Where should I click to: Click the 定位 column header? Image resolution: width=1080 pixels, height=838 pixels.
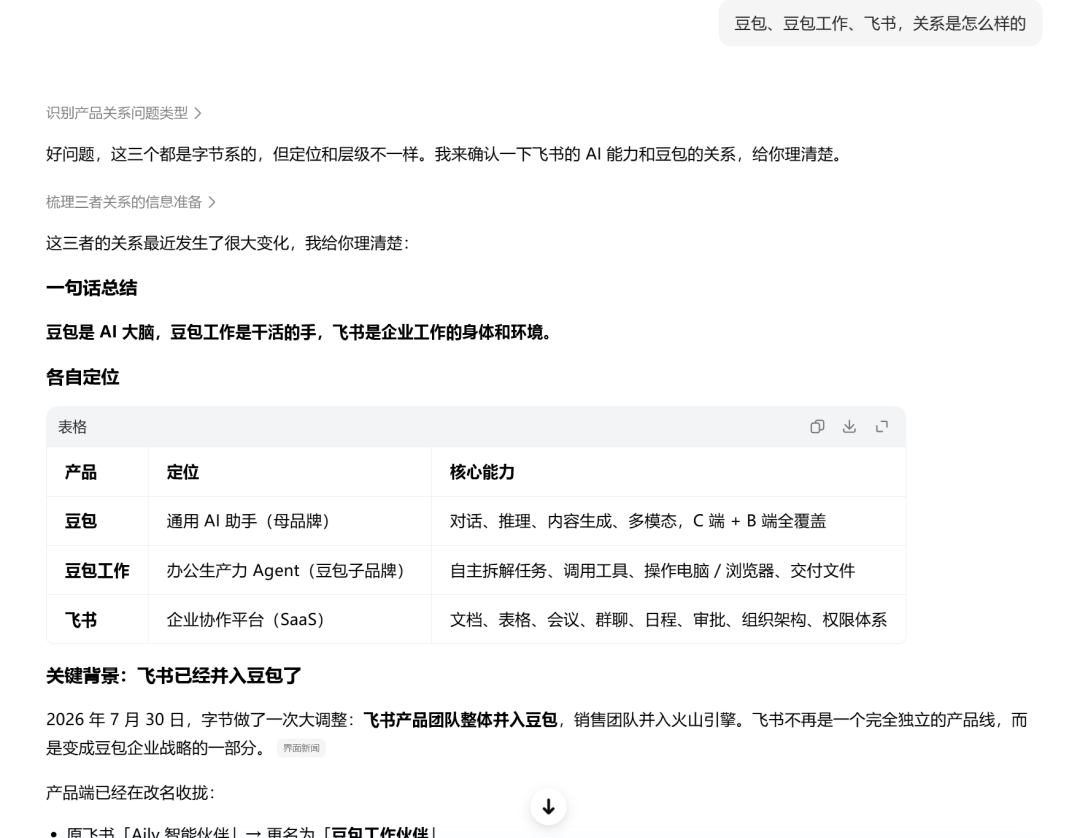(x=290, y=472)
